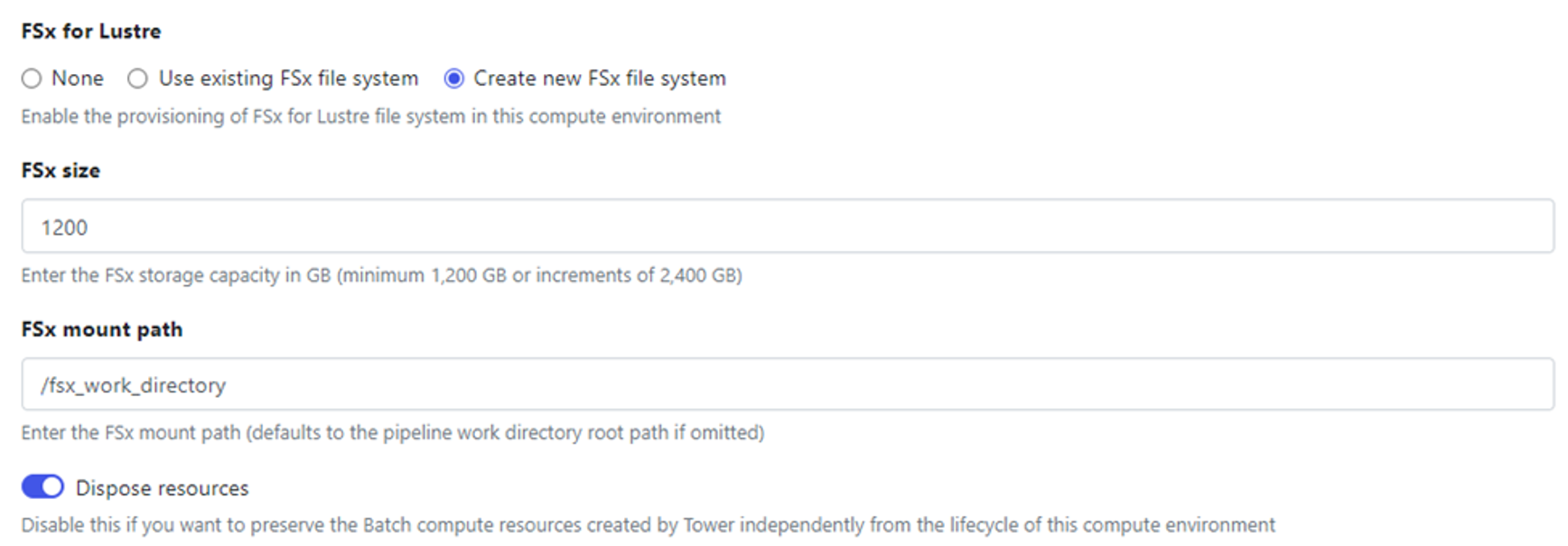
Task: Disable the Dispose resources toggle switch
Action: 42,487
